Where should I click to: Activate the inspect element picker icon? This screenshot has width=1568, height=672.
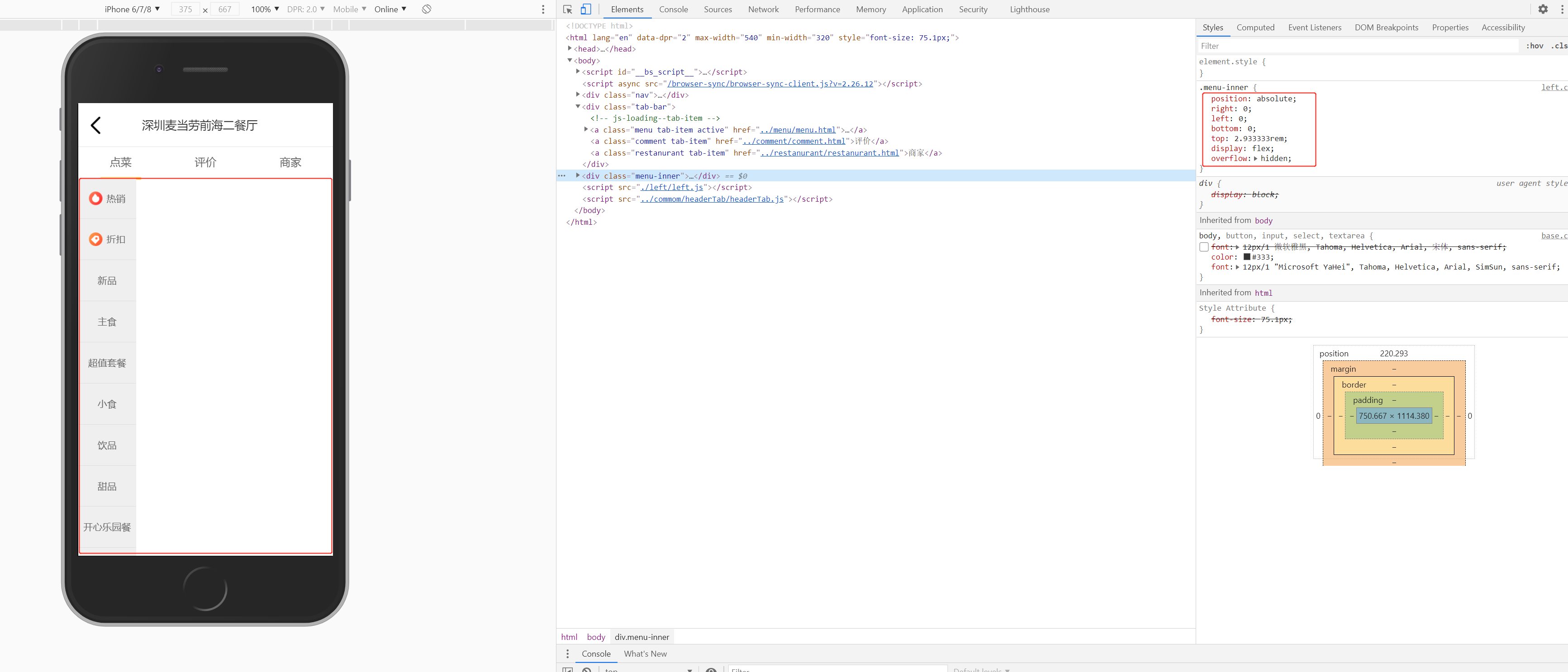coord(567,9)
